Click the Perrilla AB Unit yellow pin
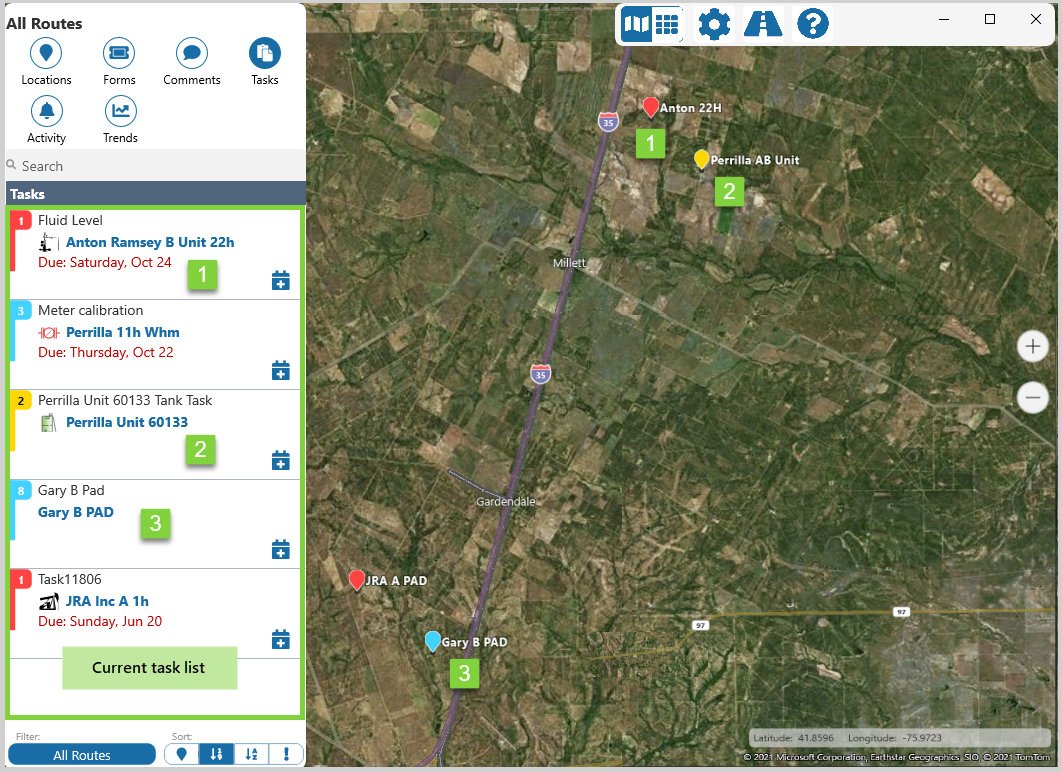Image resolution: width=1062 pixels, height=772 pixels. tap(702, 159)
